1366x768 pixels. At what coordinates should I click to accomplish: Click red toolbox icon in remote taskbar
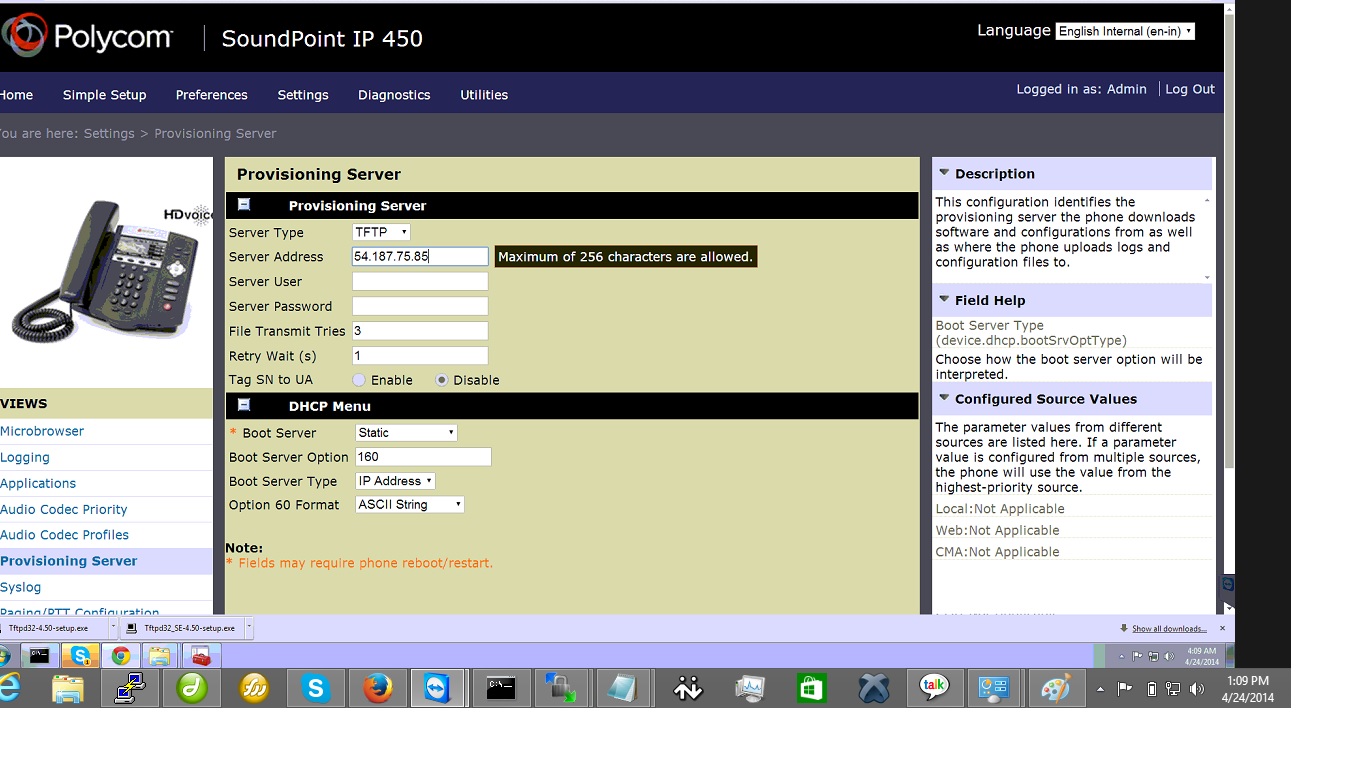click(201, 656)
